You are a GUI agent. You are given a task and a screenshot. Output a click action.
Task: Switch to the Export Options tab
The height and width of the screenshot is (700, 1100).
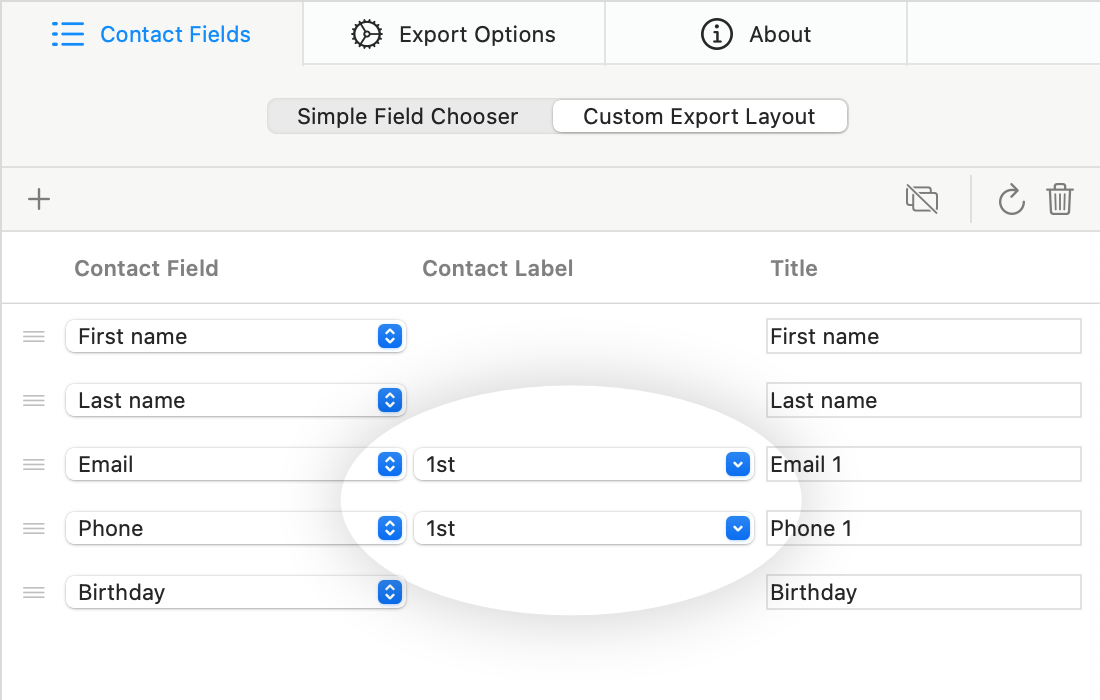(454, 33)
